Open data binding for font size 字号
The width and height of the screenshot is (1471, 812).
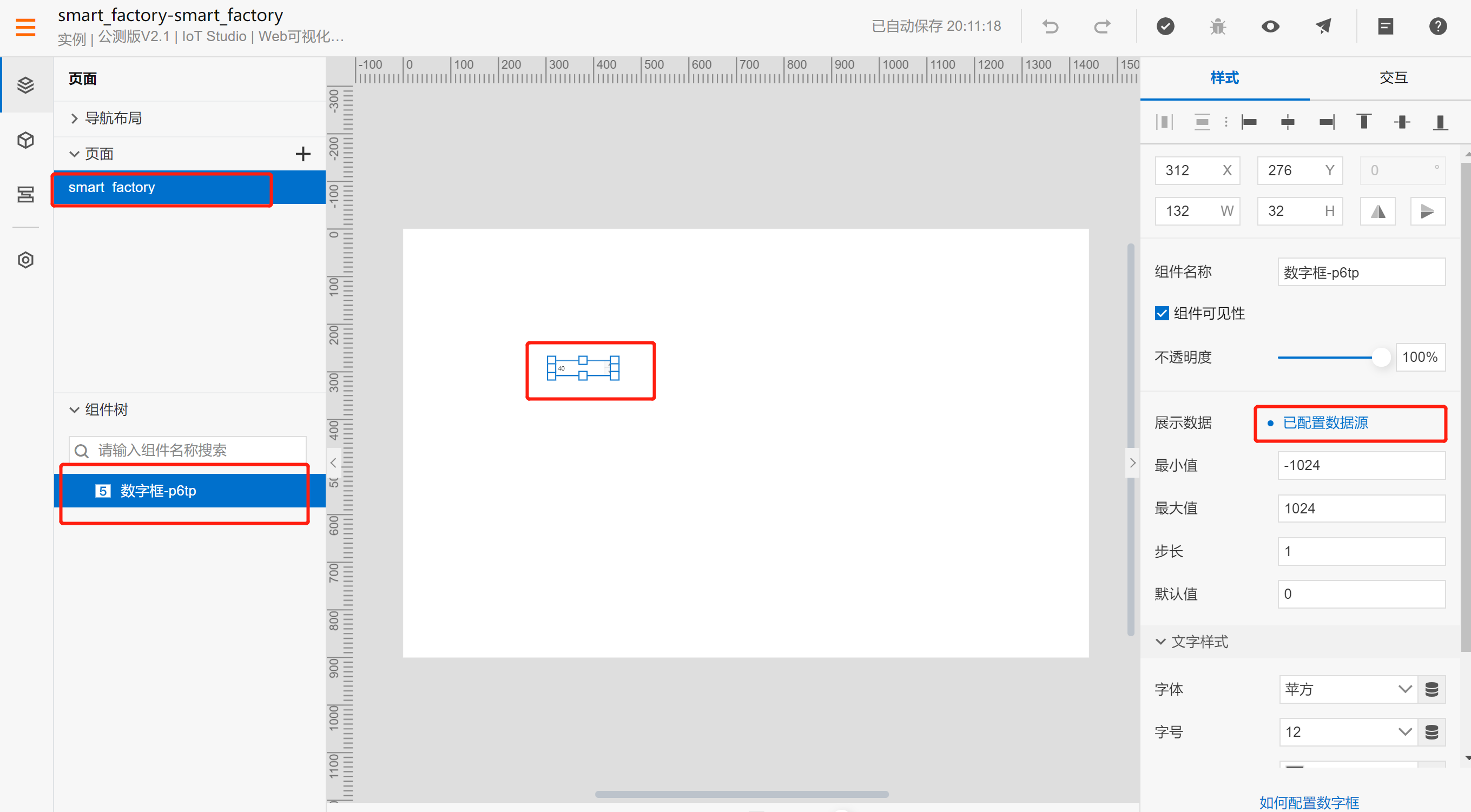(x=1432, y=732)
